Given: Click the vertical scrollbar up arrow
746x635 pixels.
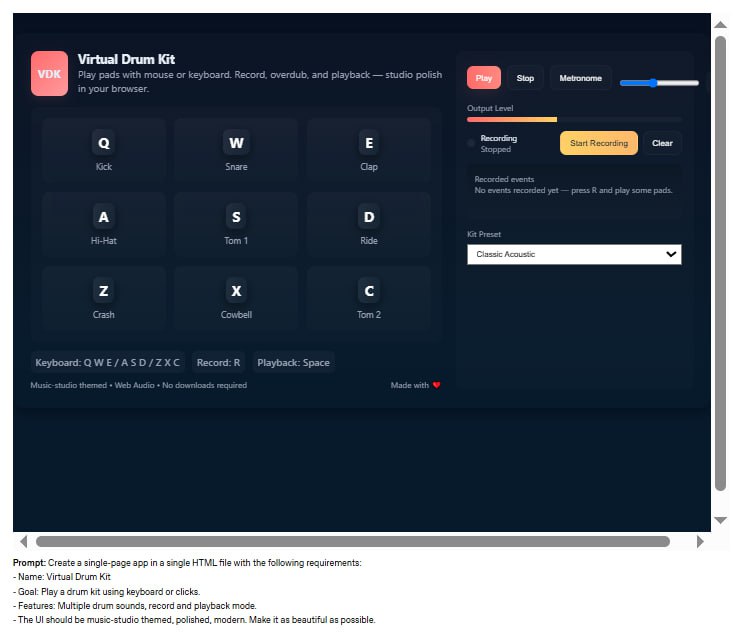Looking at the screenshot, I should [x=720, y=25].
